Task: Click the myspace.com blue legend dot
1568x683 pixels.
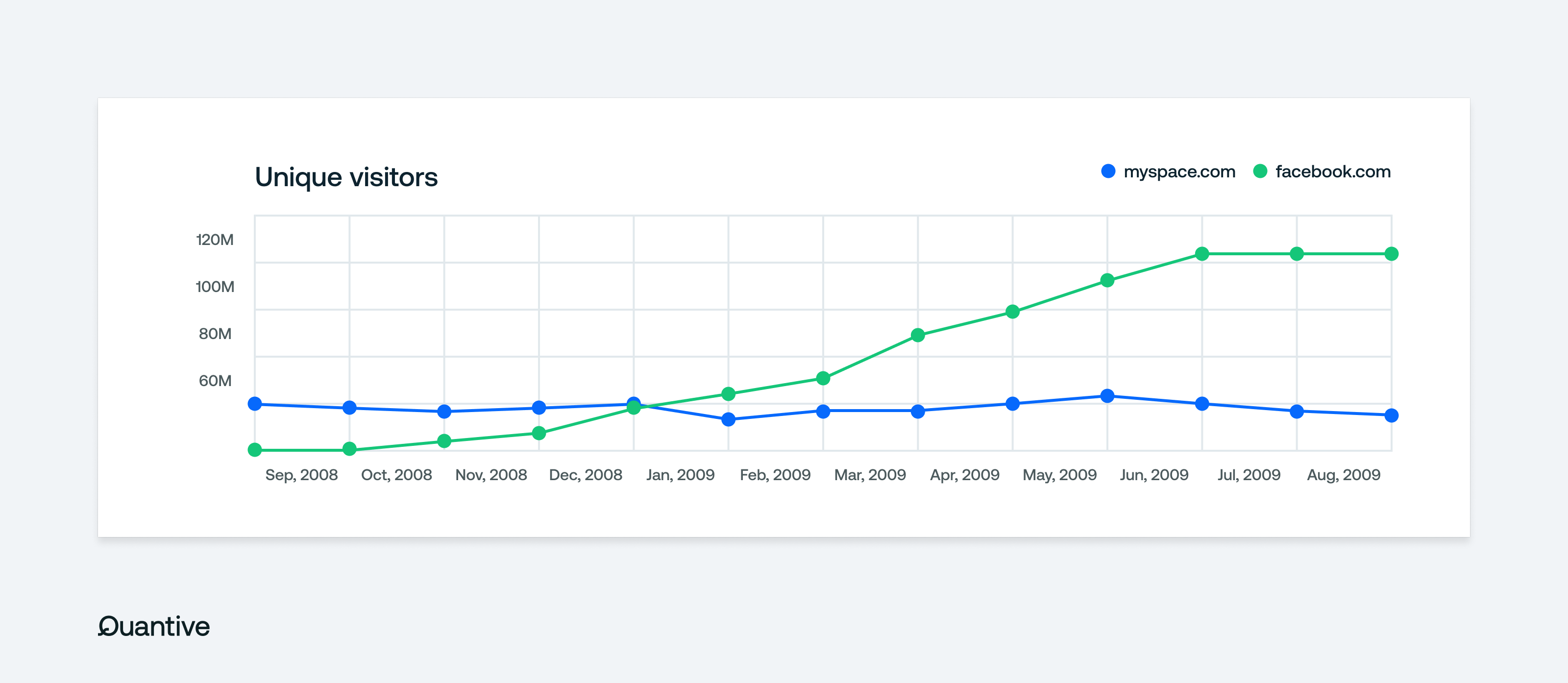Action: point(1108,171)
